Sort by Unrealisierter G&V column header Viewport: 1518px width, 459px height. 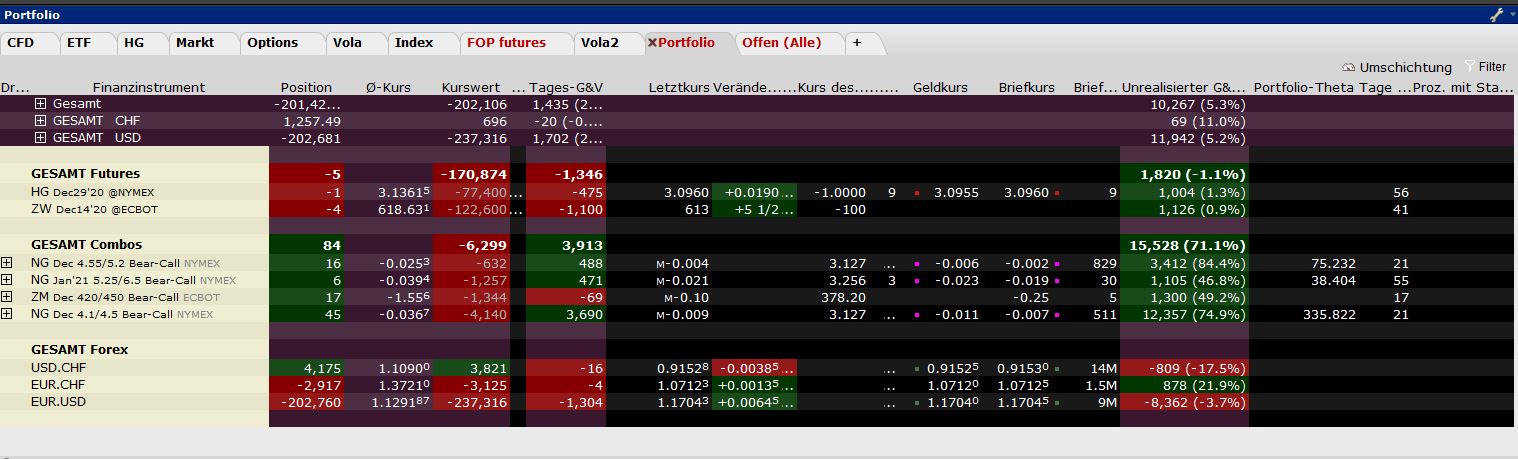pyautogui.click(x=1184, y=87)
